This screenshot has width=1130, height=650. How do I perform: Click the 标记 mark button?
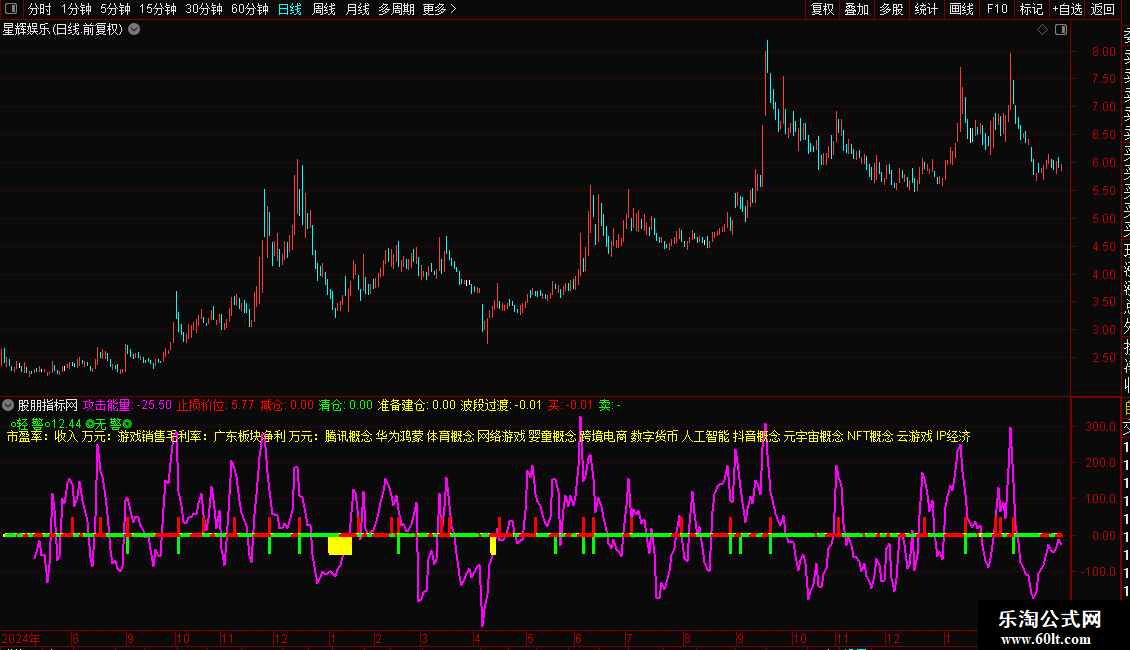(1031, 9)
